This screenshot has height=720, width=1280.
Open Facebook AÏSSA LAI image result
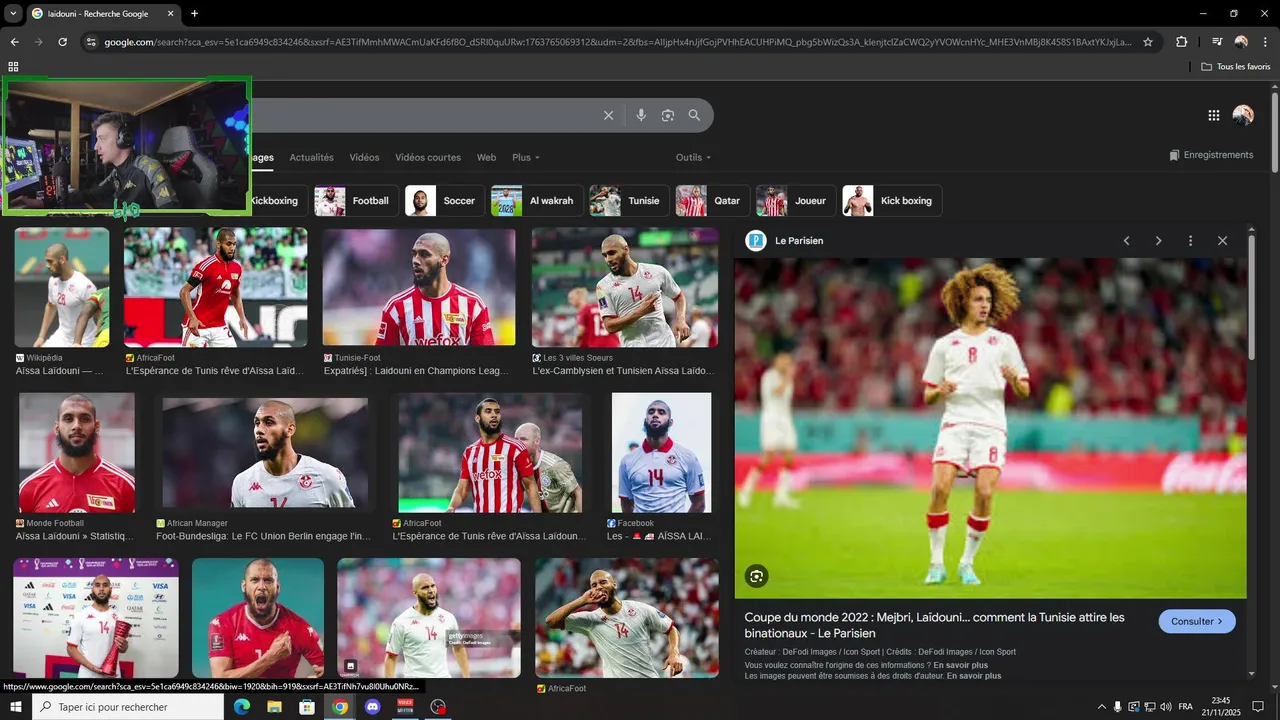(661, 452)
